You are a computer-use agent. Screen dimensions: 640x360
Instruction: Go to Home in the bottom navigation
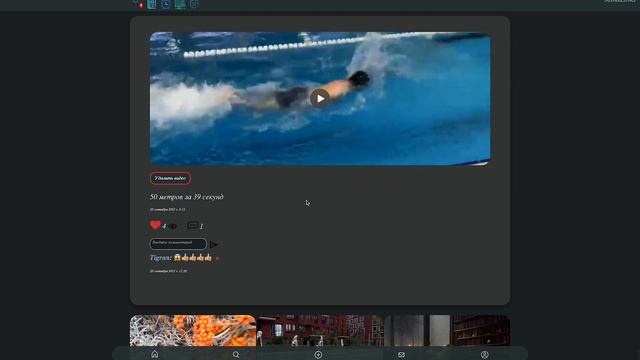click(155, 354)
